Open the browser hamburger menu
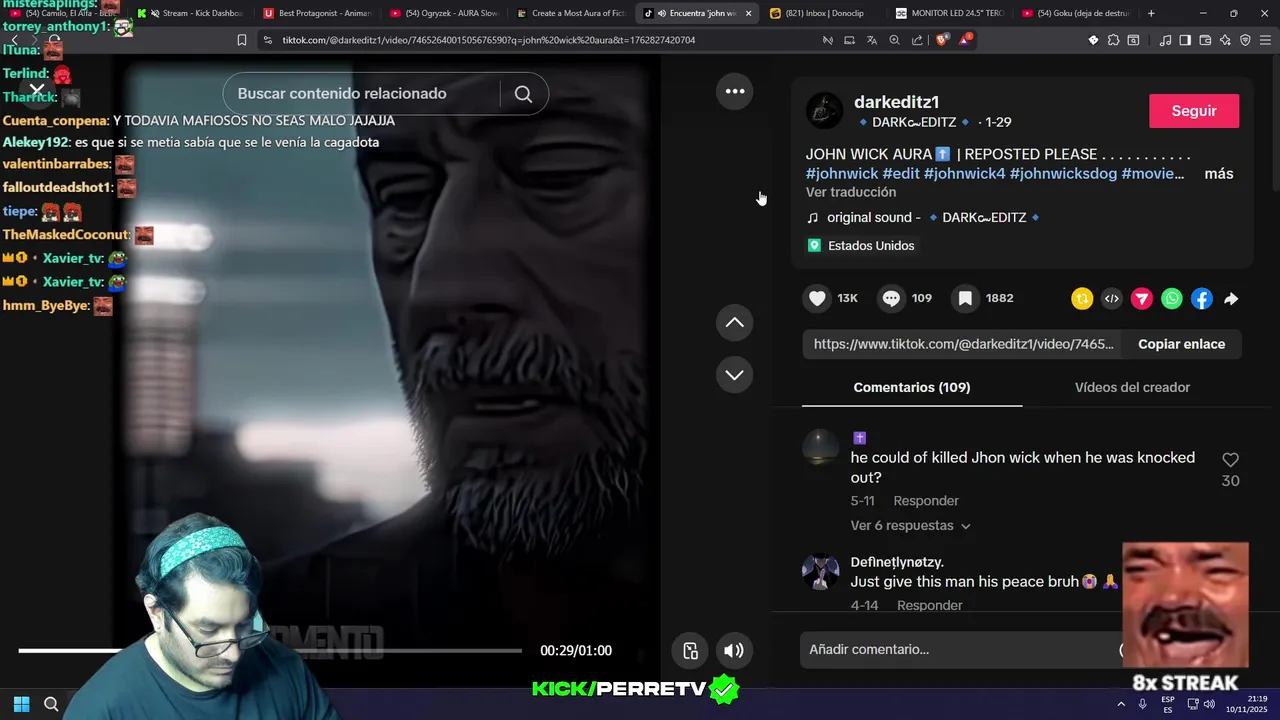The height and width of the screenshot is (720, 1280). tap(1265, 40)
